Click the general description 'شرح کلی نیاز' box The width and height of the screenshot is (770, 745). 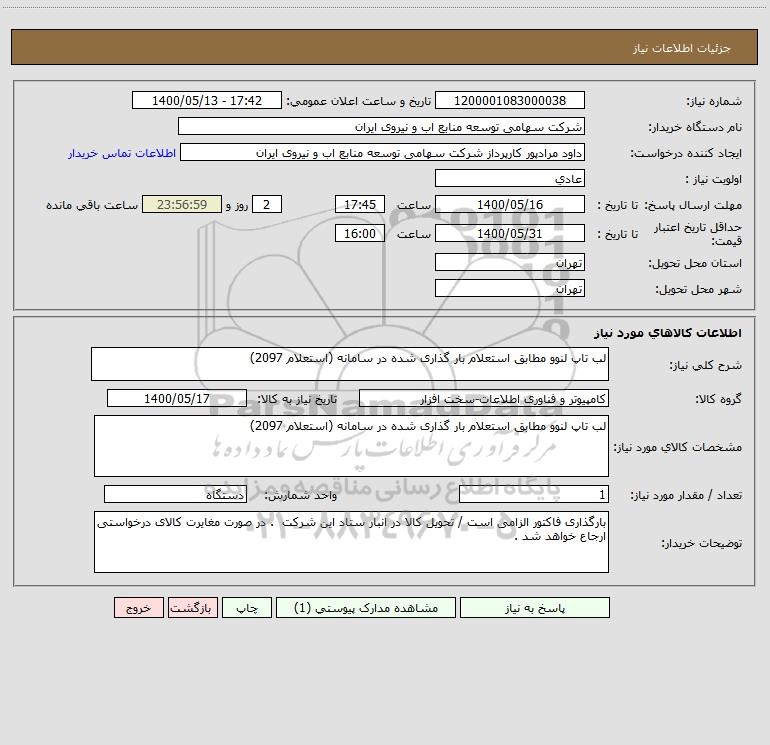[x=350, y=364]
